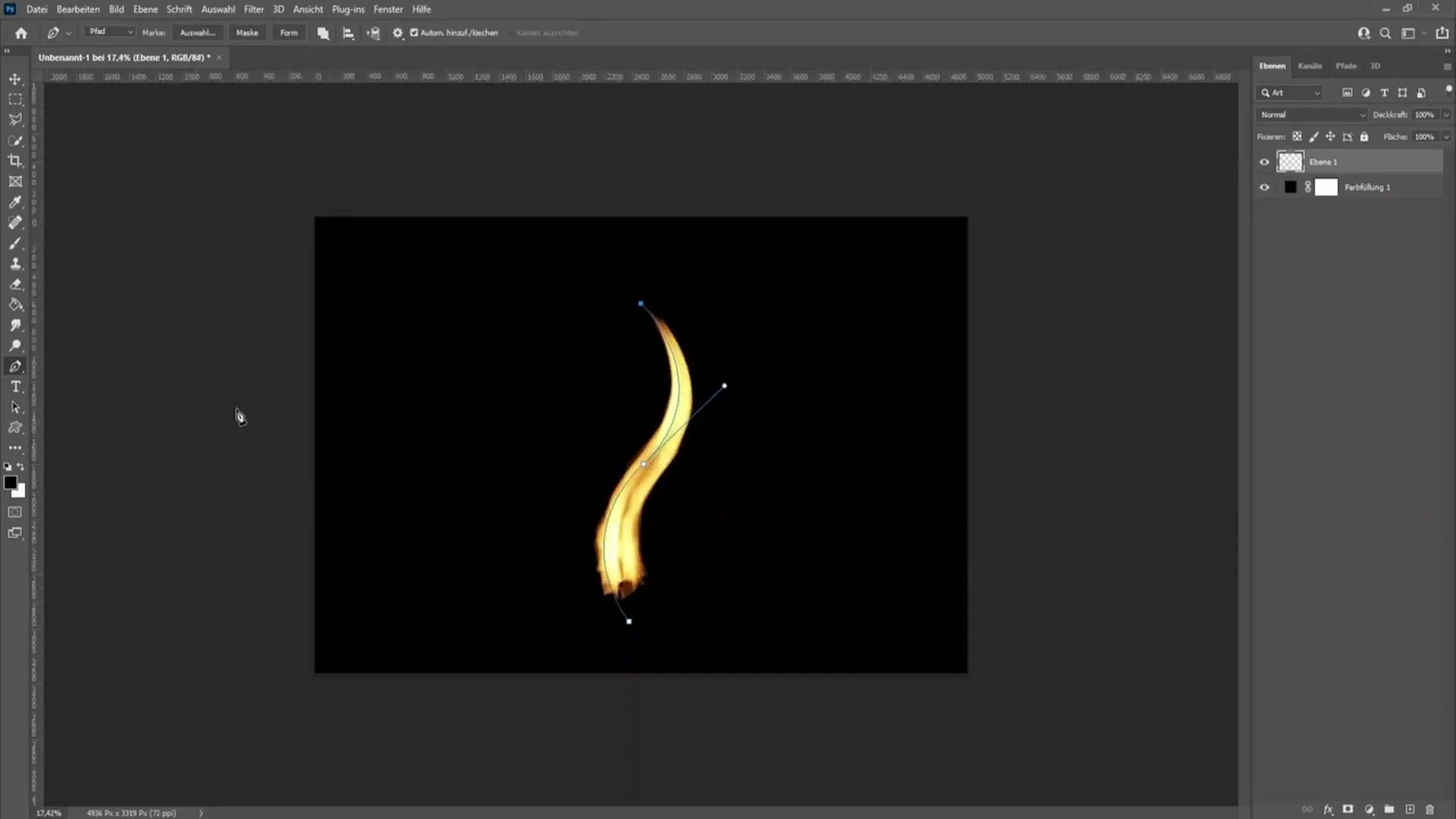Open the Filter menu
This screenshot has width=1456, height=819.
pyautogui.click(x=253, y=9)
